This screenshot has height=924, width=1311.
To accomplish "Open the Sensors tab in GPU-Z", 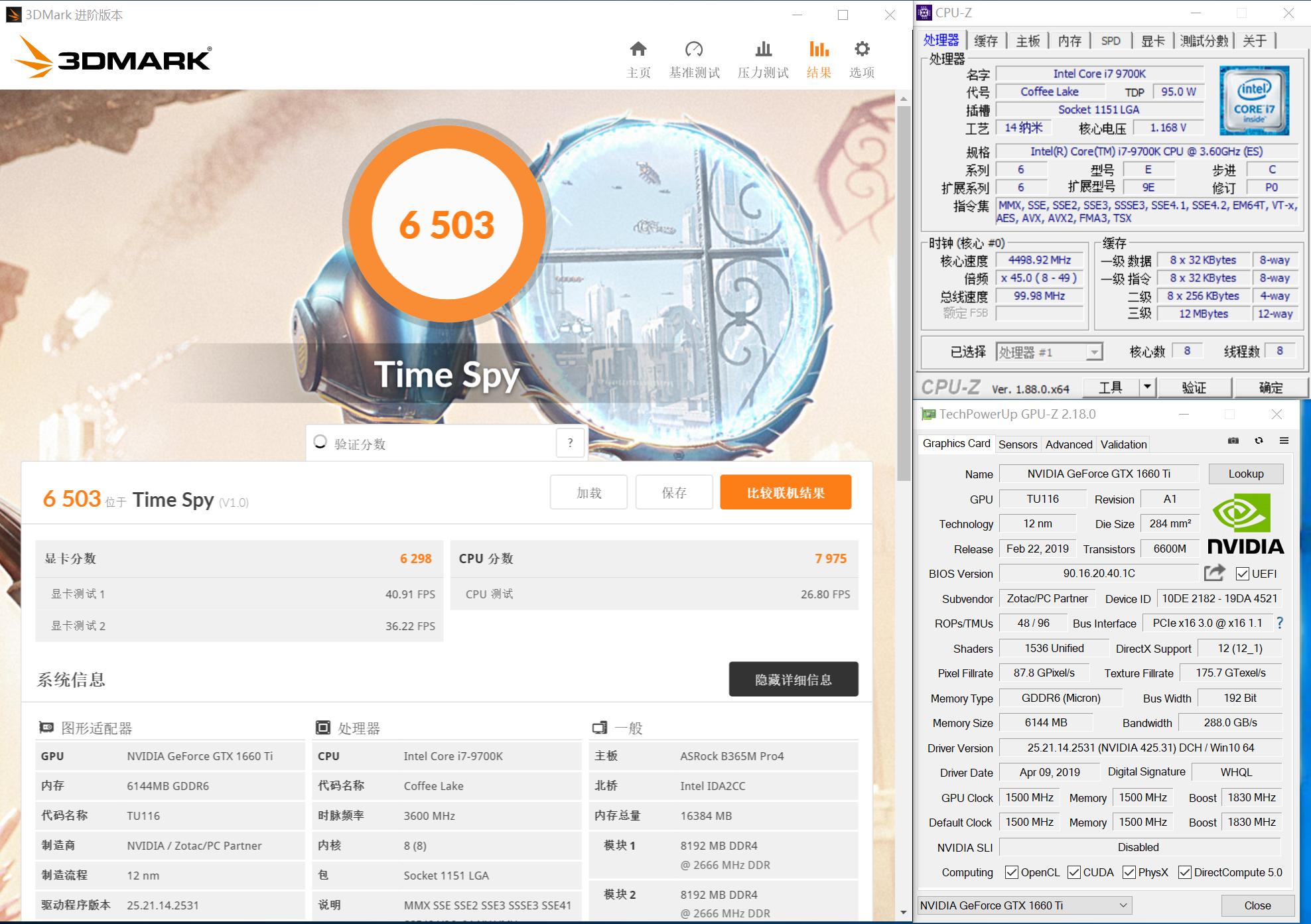I will (x=1018, y=444).
